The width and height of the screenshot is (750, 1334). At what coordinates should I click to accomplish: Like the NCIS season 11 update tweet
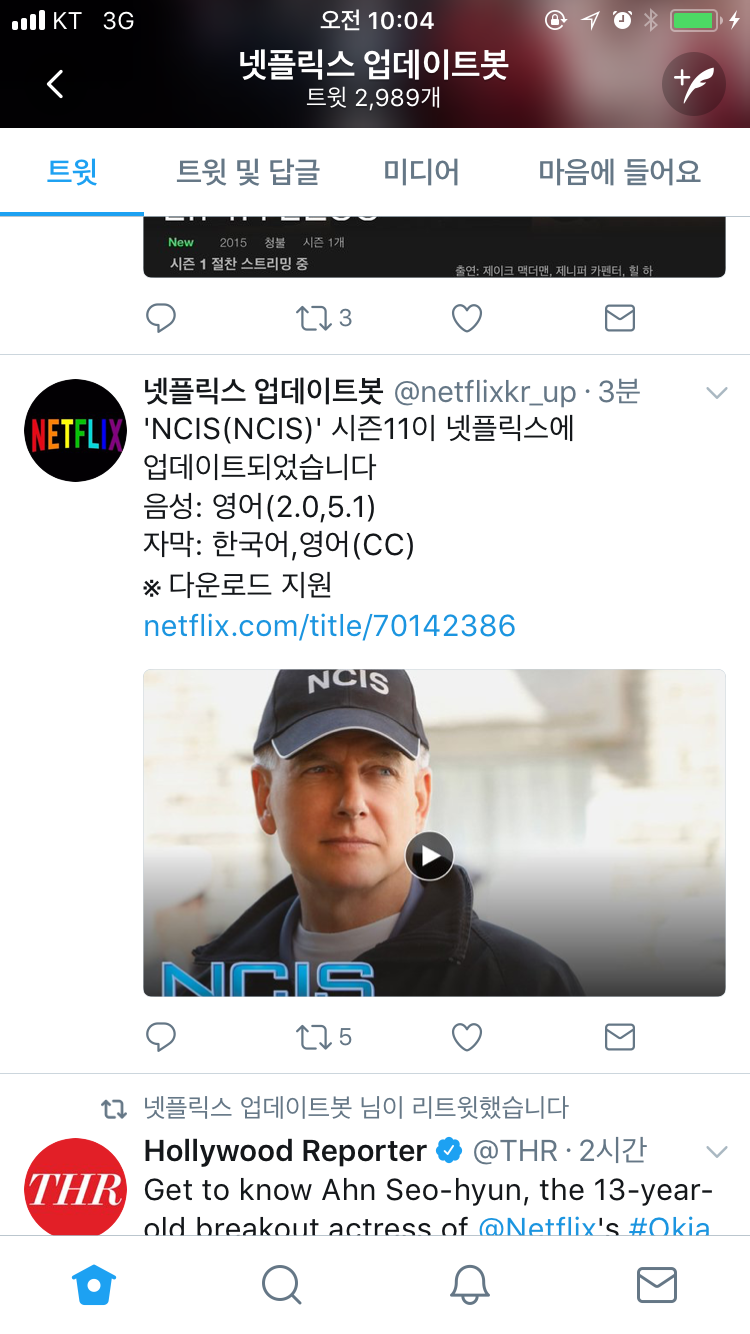[x=467, y=1037]
